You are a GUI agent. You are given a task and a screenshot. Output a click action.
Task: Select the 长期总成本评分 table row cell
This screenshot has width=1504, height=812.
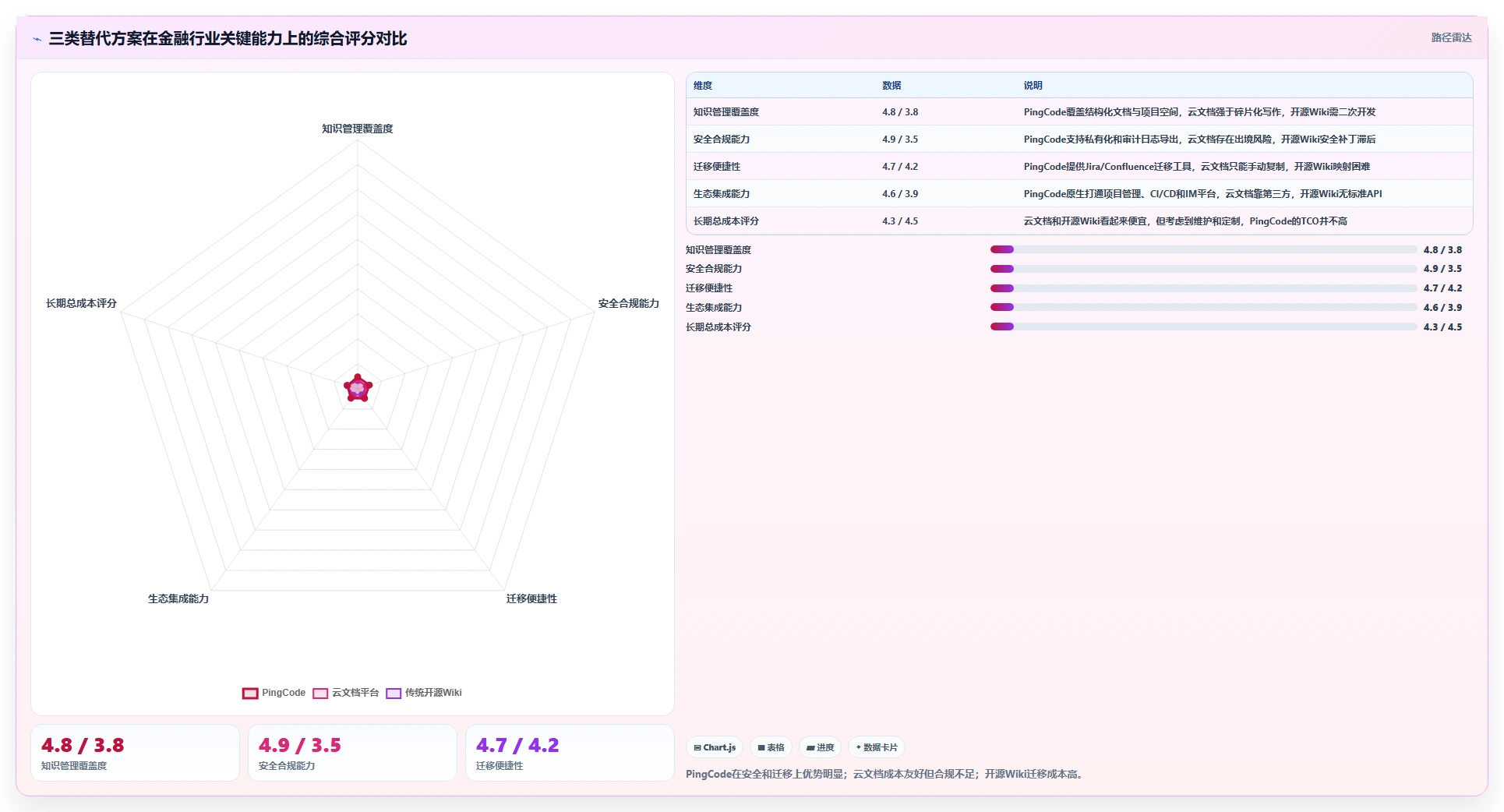726,221
